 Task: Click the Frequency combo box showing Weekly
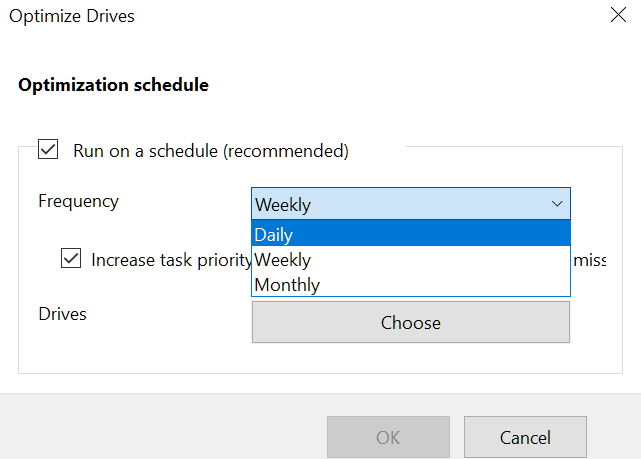(x=400, y=204)
